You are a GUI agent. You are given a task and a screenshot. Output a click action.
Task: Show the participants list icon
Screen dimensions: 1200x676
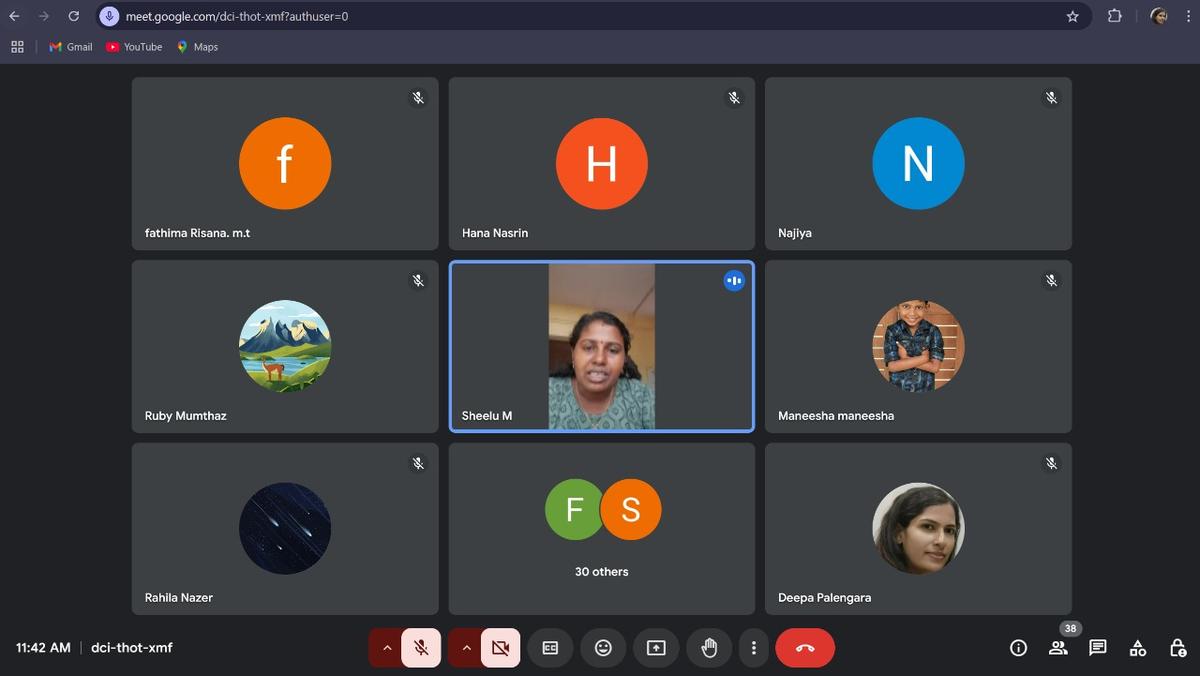coord(1058,648)
